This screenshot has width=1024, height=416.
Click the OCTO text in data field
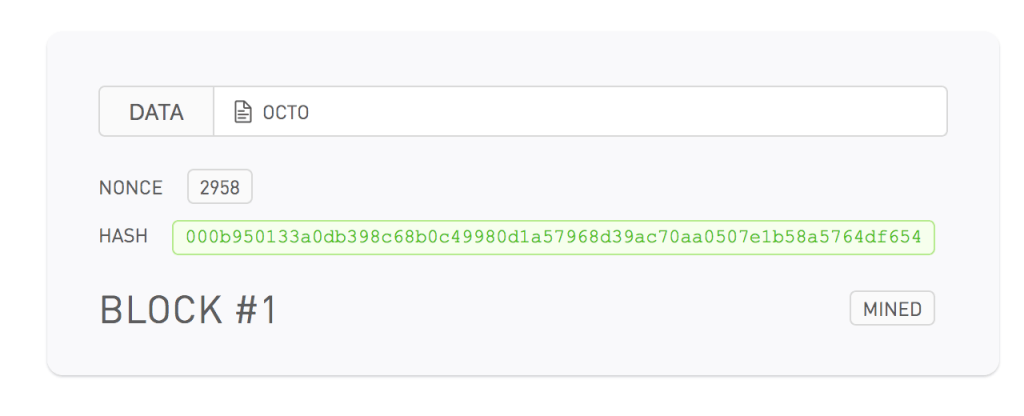tap(286, 113)
